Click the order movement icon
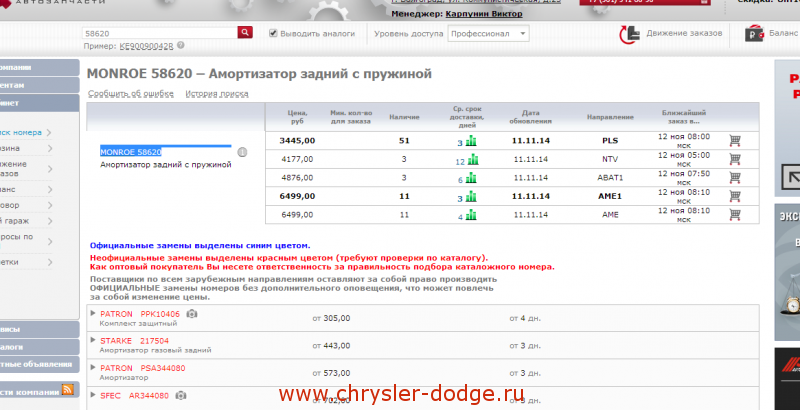 point(629,34)
